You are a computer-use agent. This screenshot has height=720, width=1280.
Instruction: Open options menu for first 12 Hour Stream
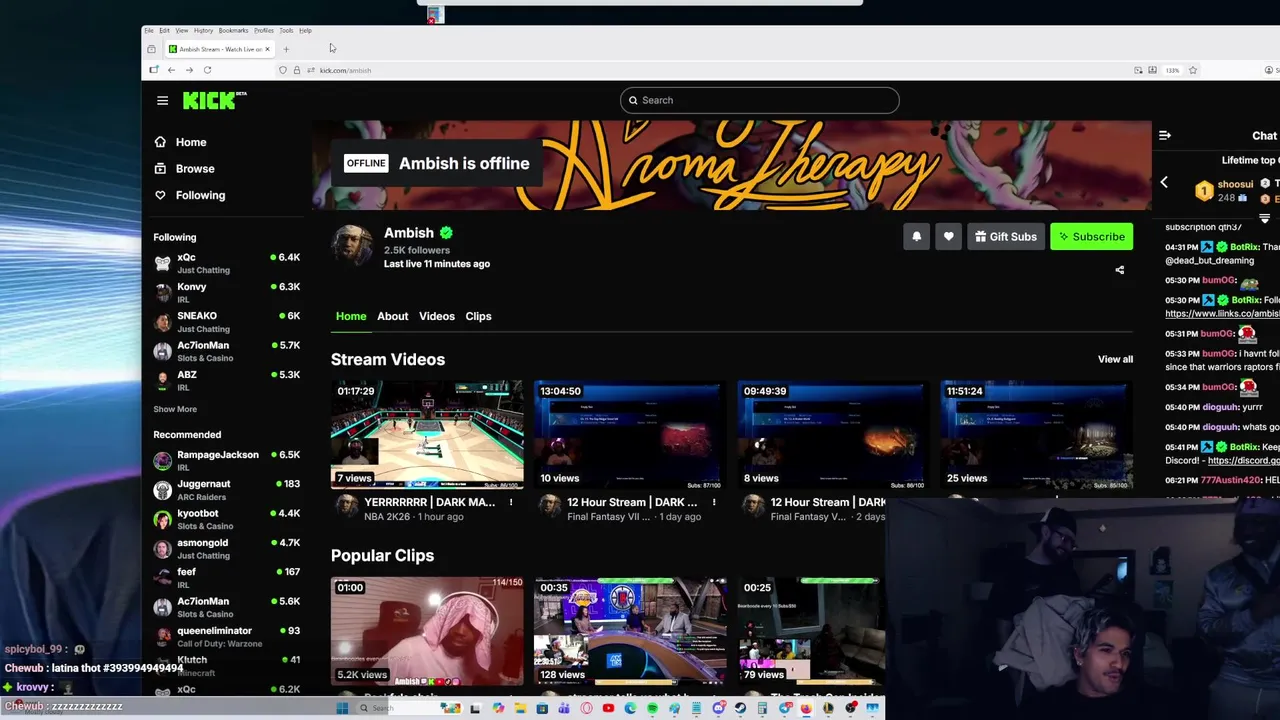coord(714,503)
